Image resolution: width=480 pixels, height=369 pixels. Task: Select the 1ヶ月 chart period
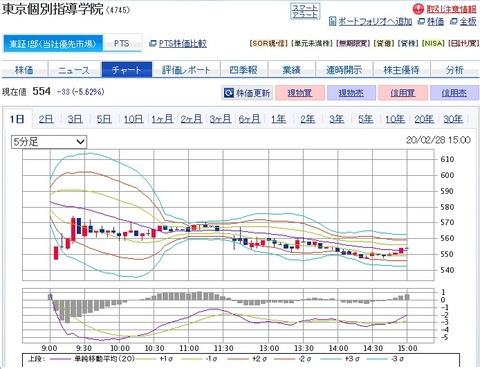click(x=162, y=119)
